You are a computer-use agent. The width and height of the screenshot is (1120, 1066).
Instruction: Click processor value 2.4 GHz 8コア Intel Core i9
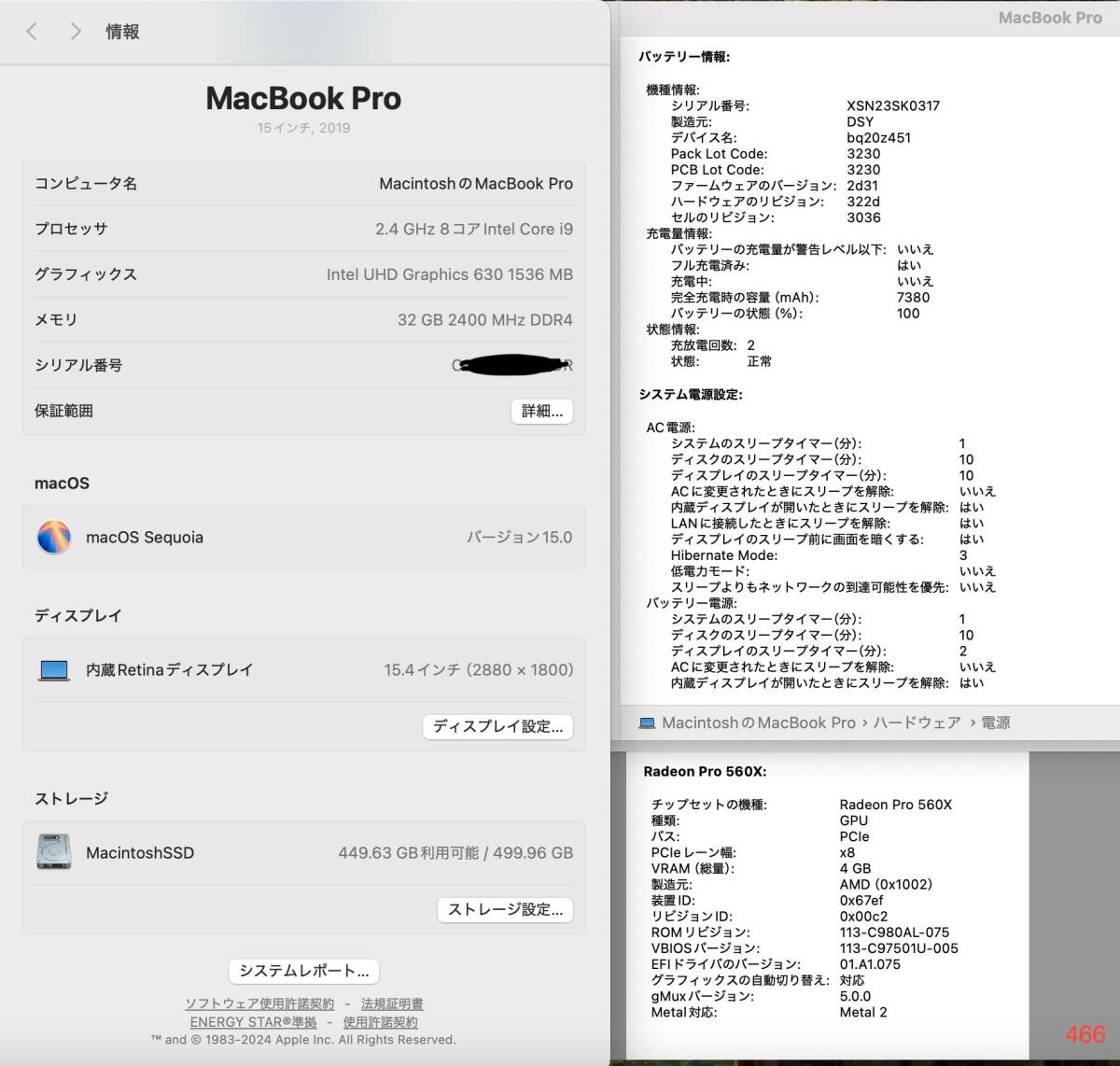click(x=474, y=229)
